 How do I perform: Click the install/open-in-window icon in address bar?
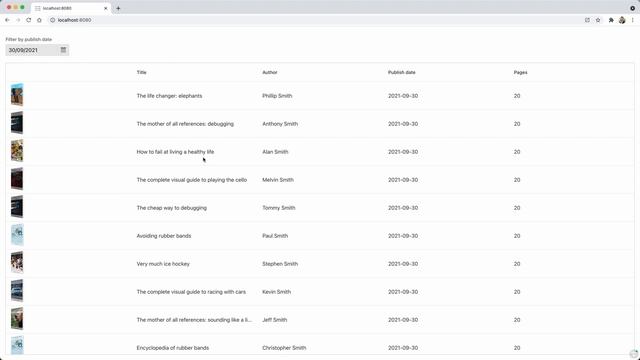coord(587,20)
